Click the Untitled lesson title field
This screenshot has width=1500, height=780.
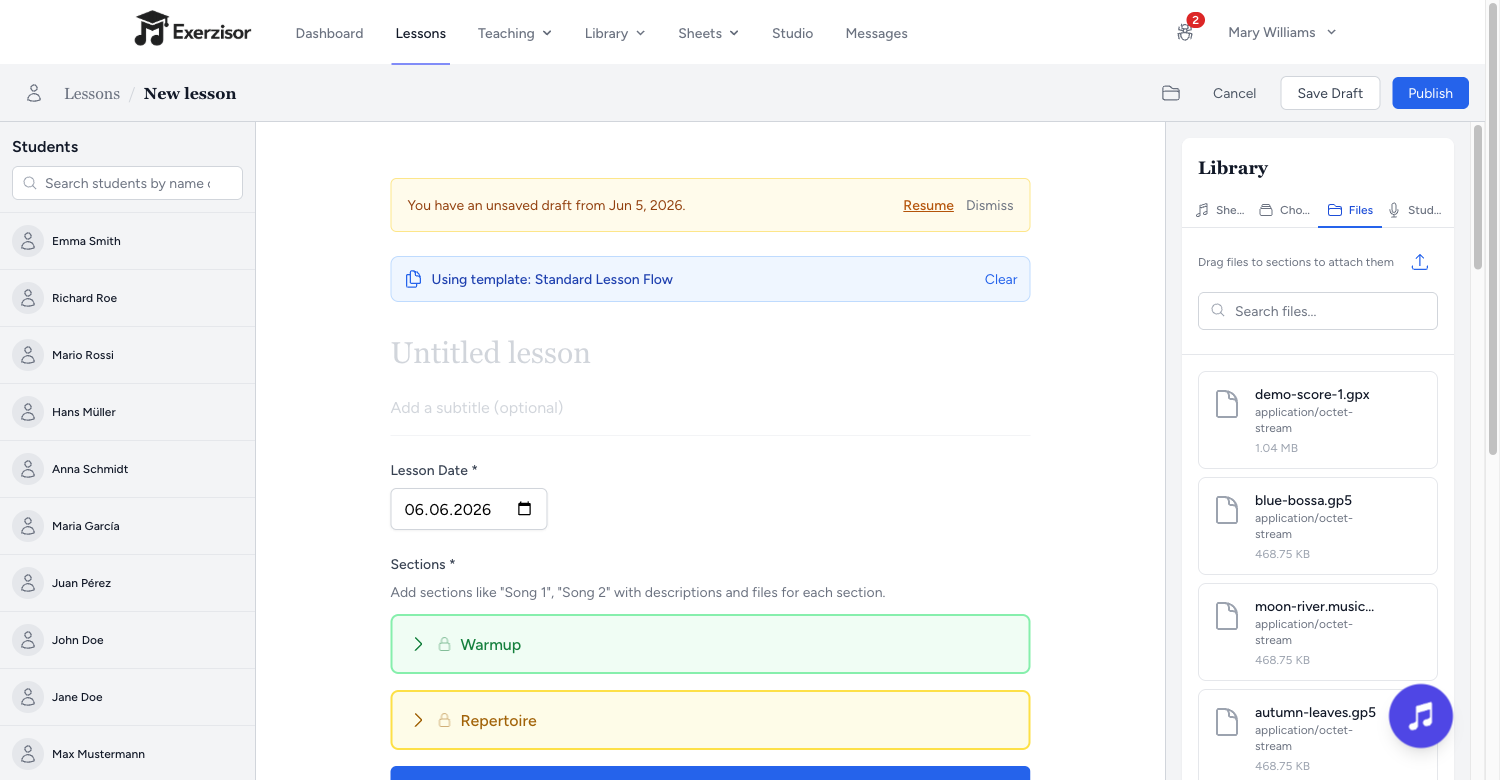point(710,353)
